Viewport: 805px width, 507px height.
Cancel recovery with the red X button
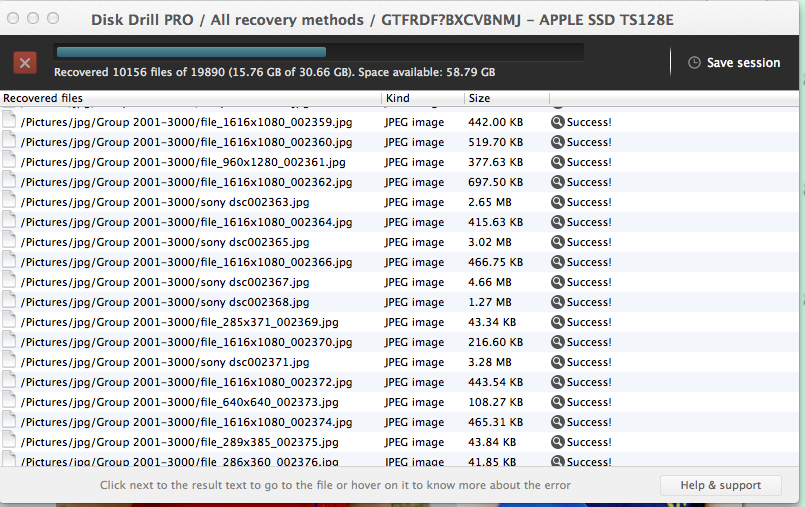coord(25,63)
